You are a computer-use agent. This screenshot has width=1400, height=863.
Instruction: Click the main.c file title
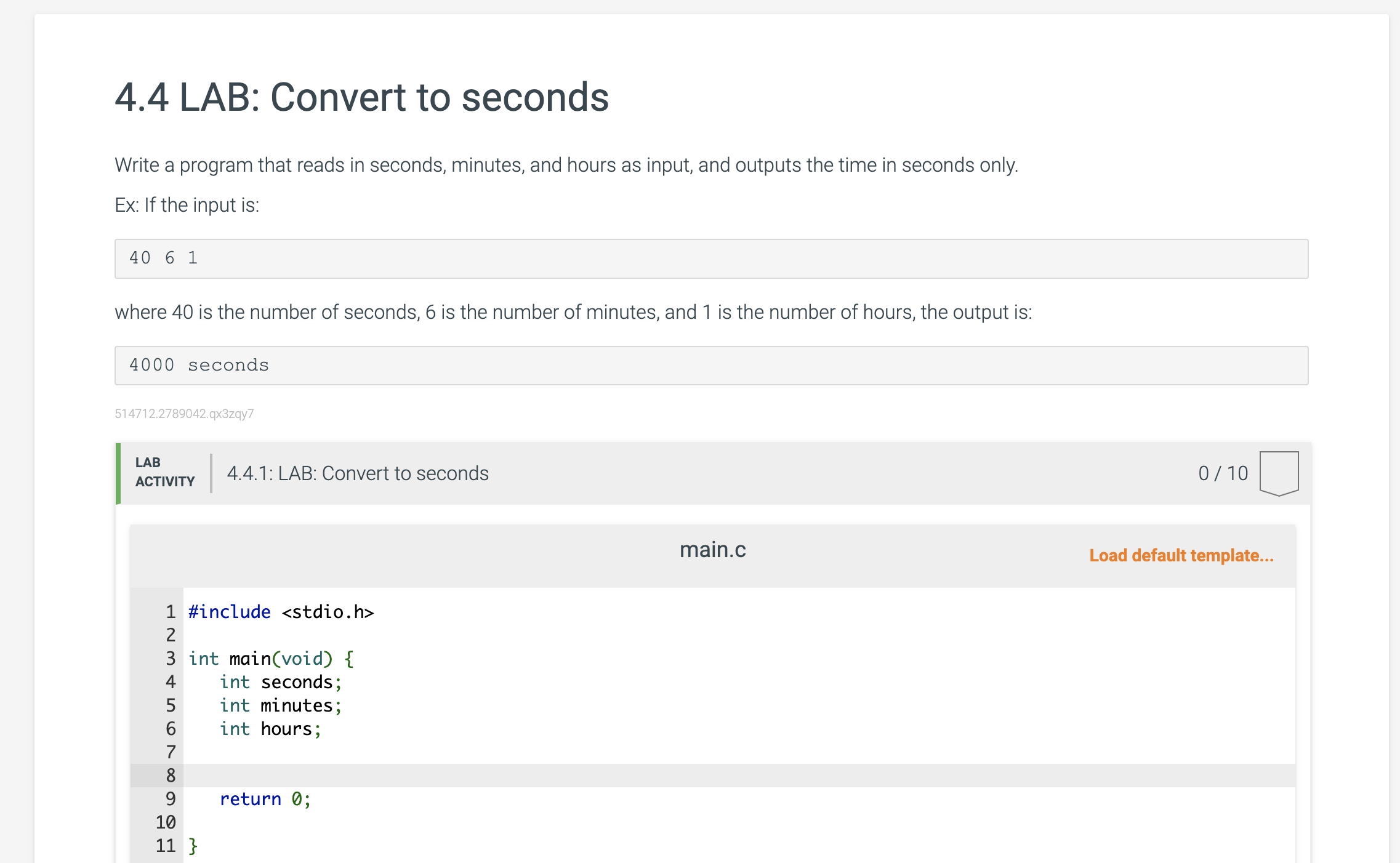point(712,549)
